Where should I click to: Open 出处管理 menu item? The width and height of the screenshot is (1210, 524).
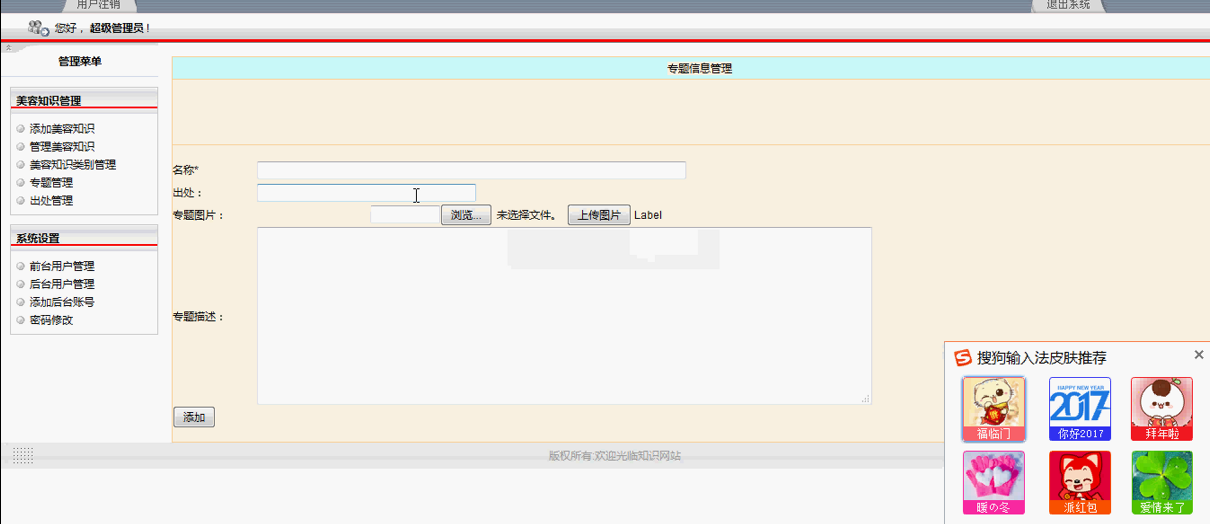[x=51, y=201]
